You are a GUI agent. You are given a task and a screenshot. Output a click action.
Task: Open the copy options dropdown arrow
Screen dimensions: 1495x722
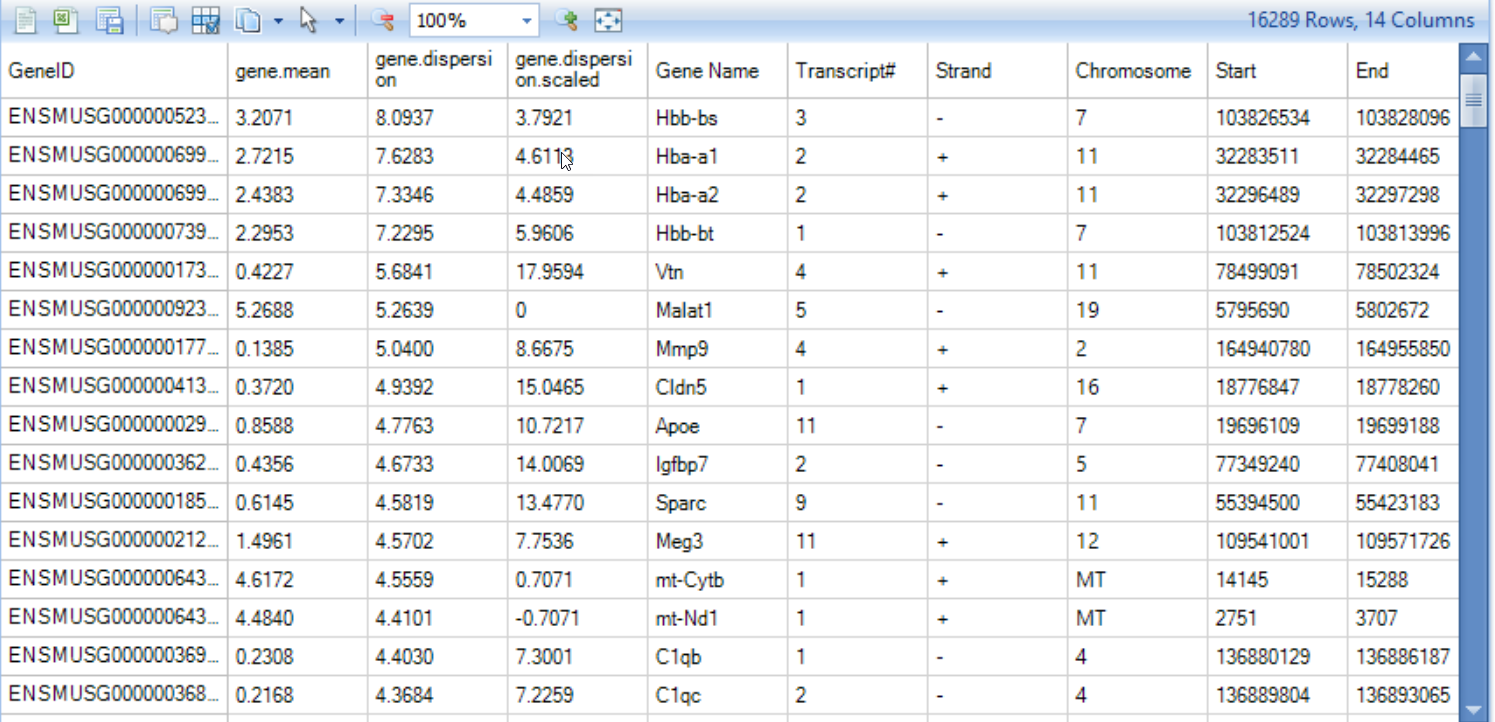[x=278, y=21]
